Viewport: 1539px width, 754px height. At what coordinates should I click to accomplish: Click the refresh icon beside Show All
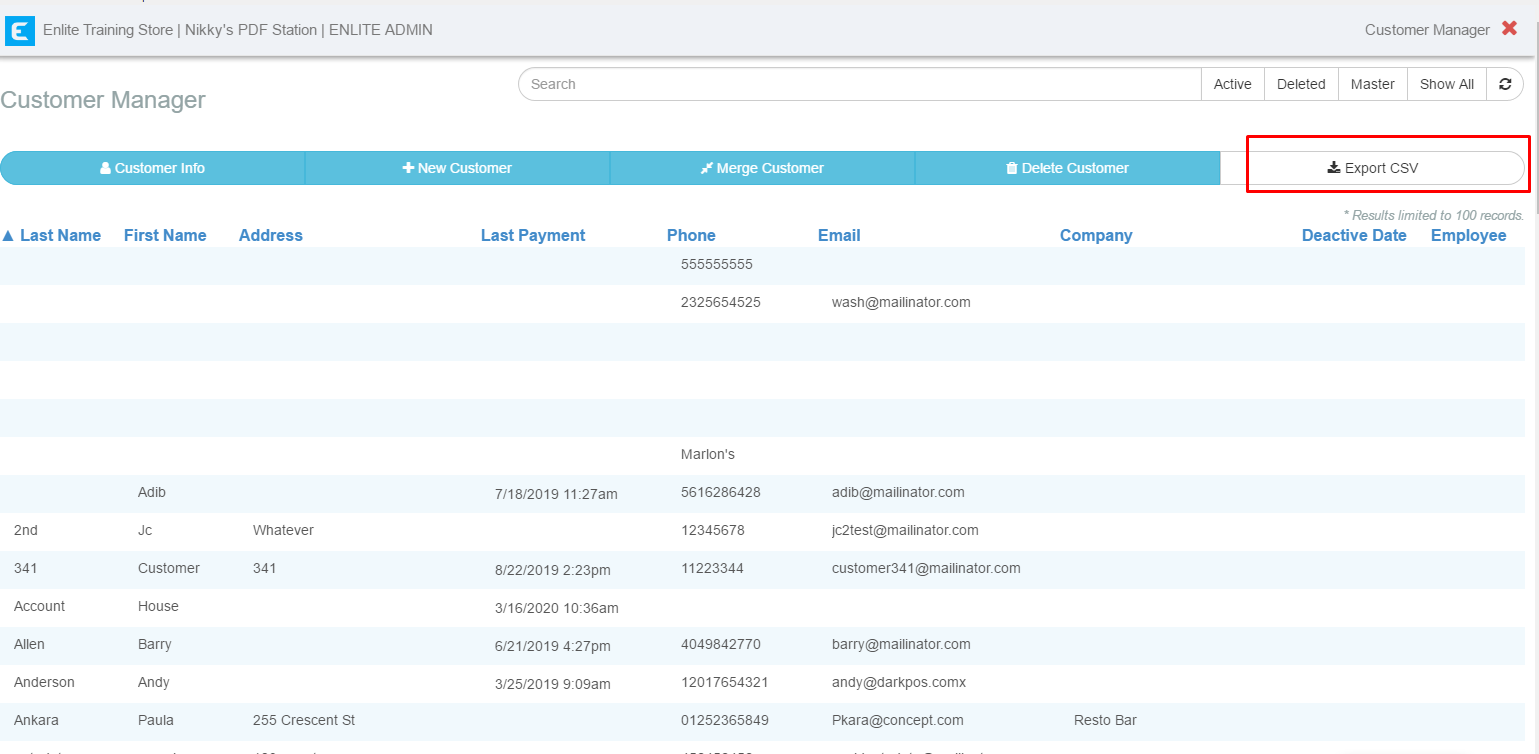(x=1505, y=84)
